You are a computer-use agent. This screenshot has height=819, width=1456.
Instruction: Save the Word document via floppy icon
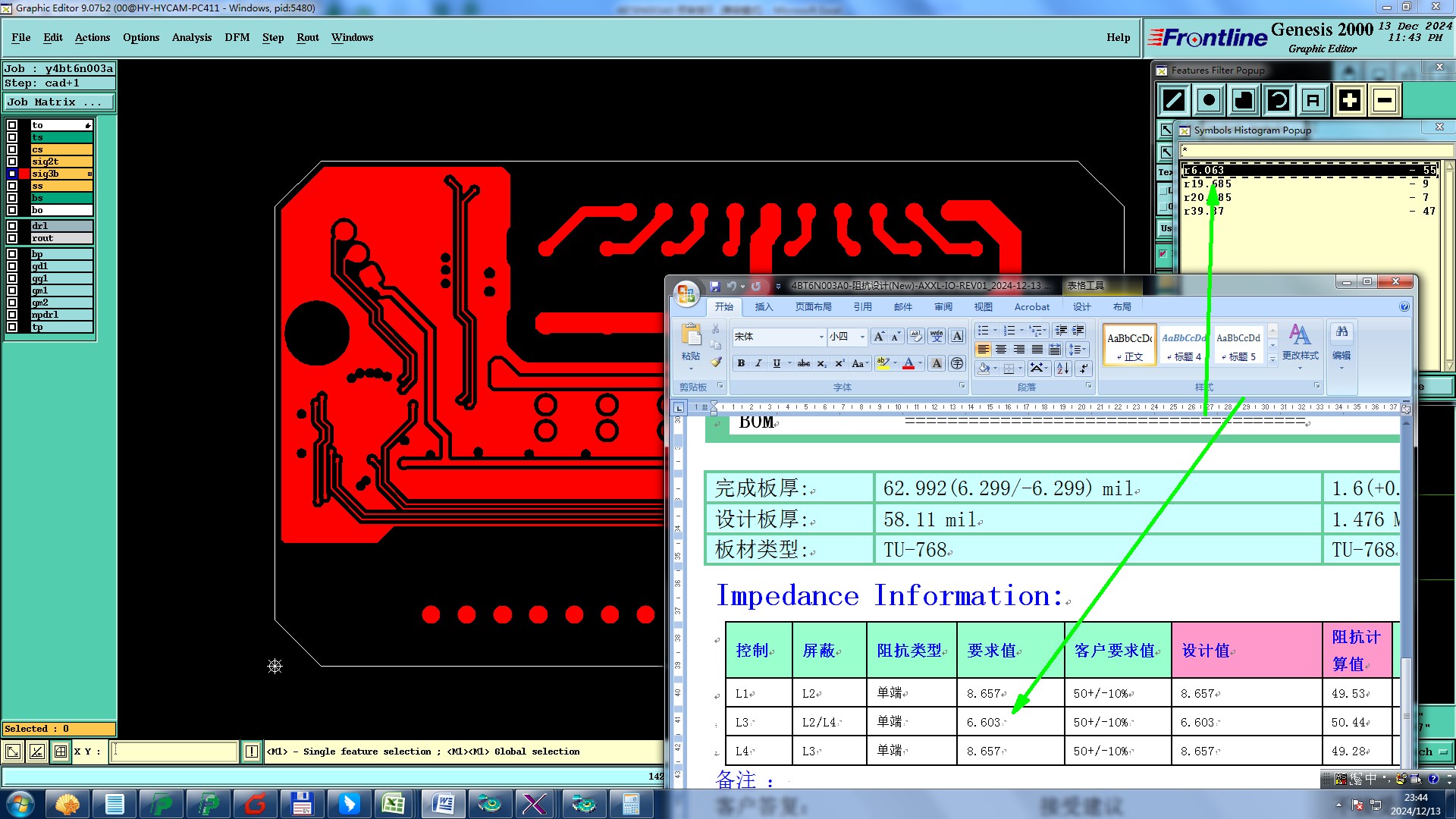714,286
